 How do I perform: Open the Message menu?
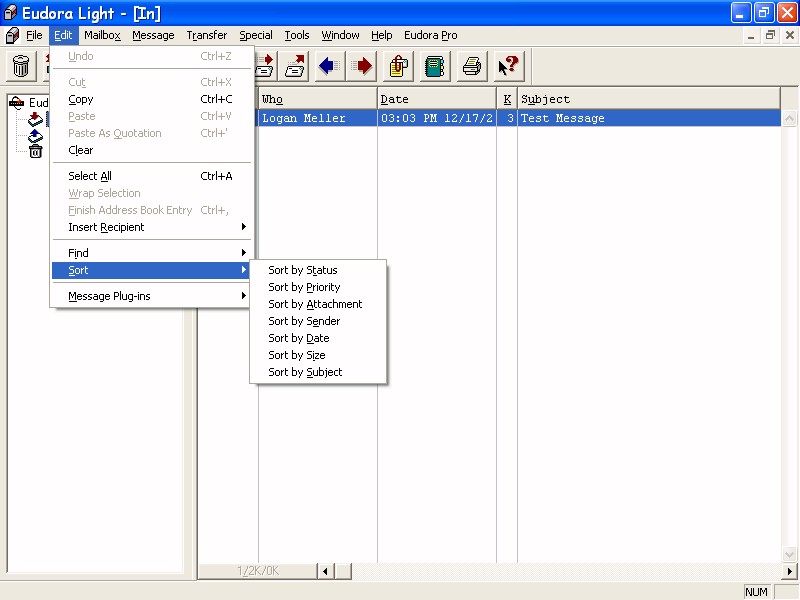(x=153, y=35)
